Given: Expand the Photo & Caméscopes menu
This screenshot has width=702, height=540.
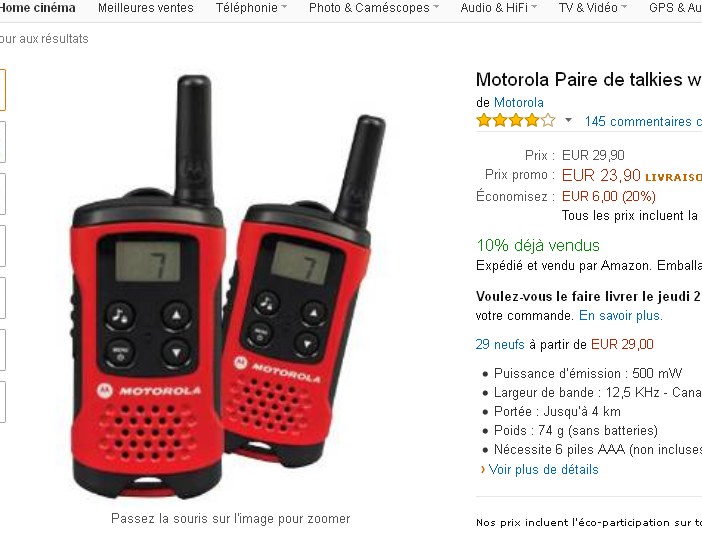Looking at the screenshot, I should tap(374, 8).
